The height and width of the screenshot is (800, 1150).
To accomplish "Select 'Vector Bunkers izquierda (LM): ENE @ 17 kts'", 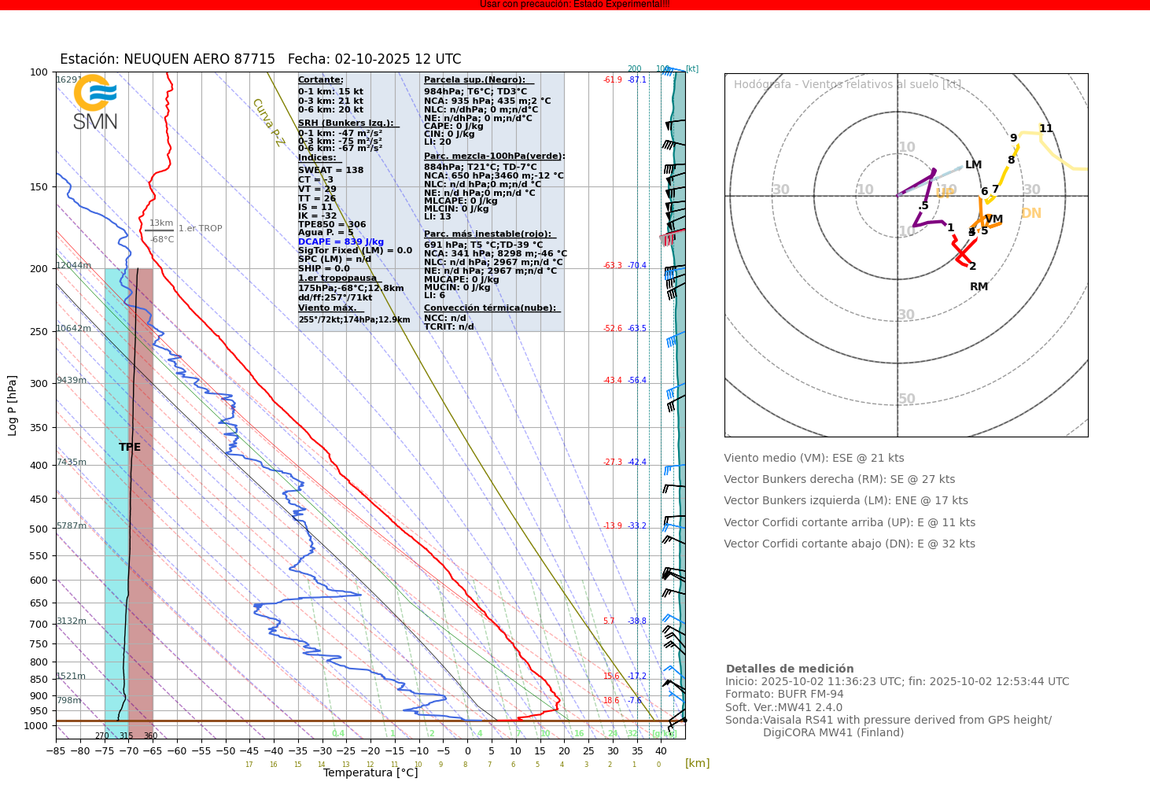I will tap(846, 501).
